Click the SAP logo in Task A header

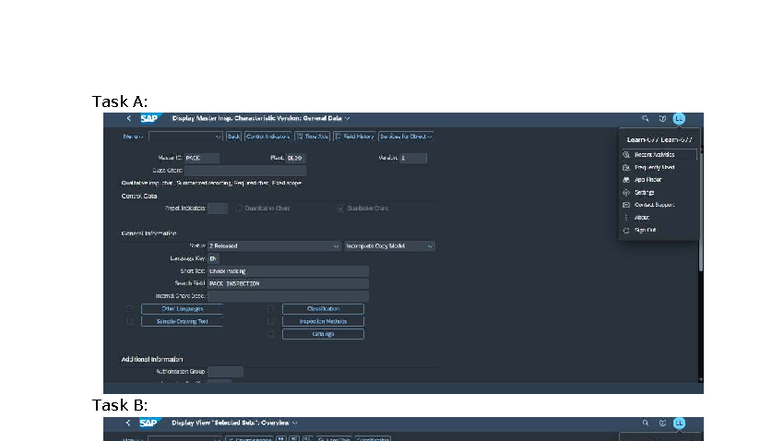pyautogui.click(x=149, y=118)
